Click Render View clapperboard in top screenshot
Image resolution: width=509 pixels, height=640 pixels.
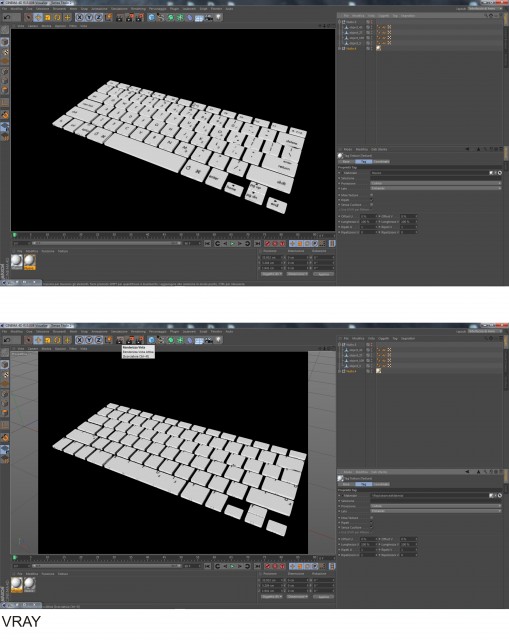(x=119, y=17)
